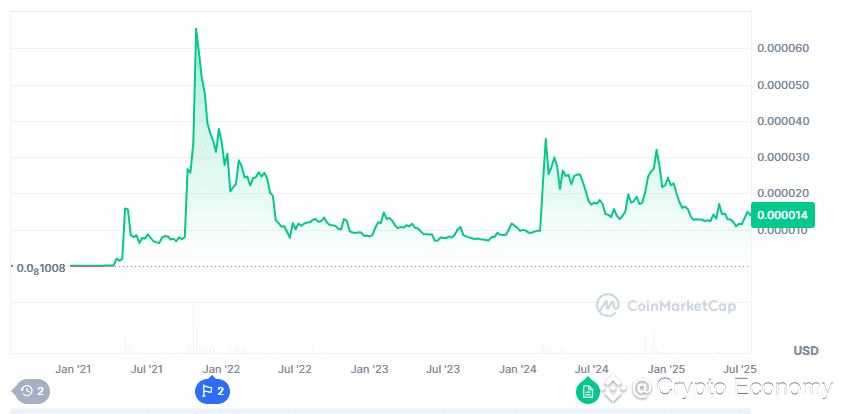Screen dimensions: 841x414
Task: Click the Jan '22 date label
Action: point(222,369)
